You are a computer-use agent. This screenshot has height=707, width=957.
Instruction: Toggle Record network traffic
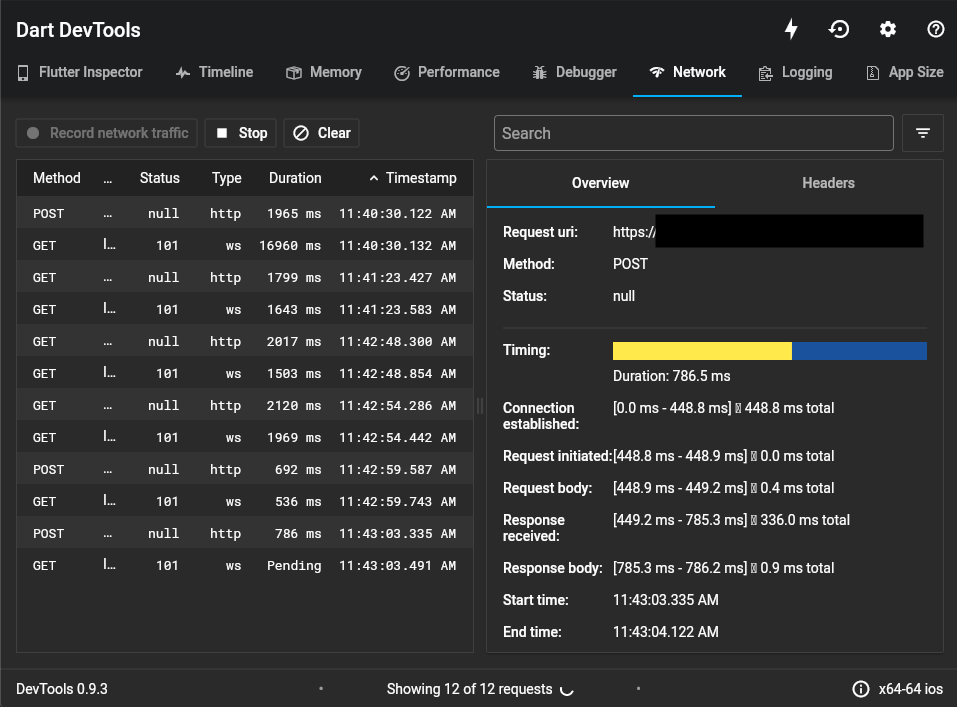coord(106,132)
